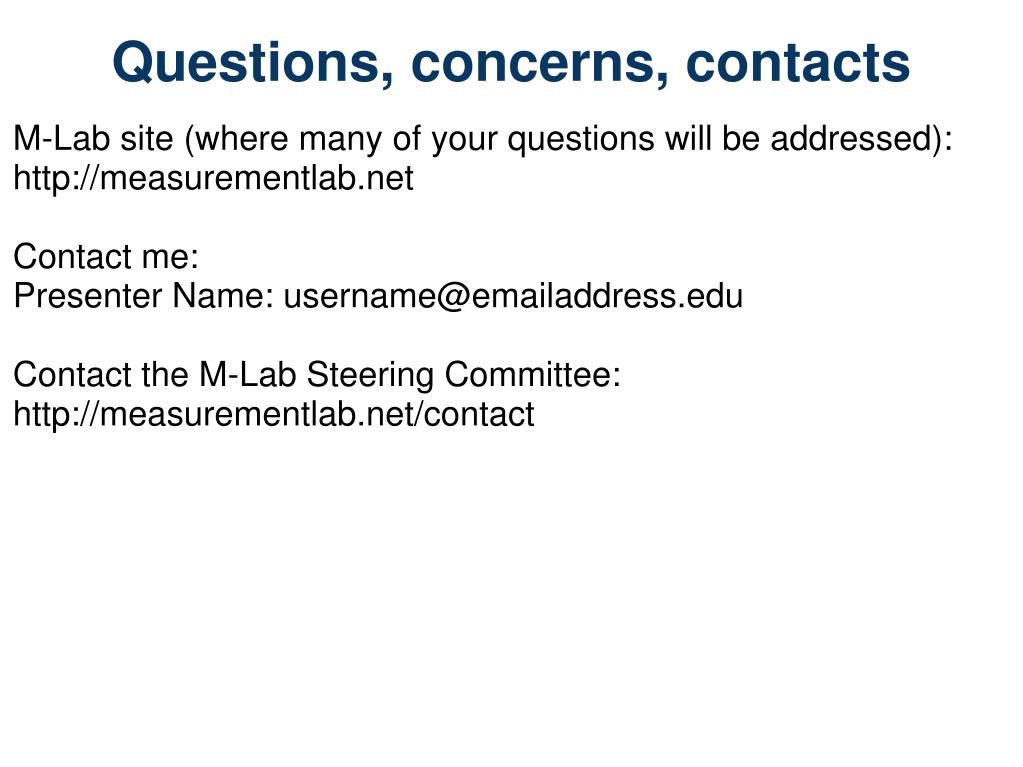Click the 'M-Lab' text in the committee line
Image resolution: width=1023 pixels, height=767 pixels.
click(x=248, y=375)
